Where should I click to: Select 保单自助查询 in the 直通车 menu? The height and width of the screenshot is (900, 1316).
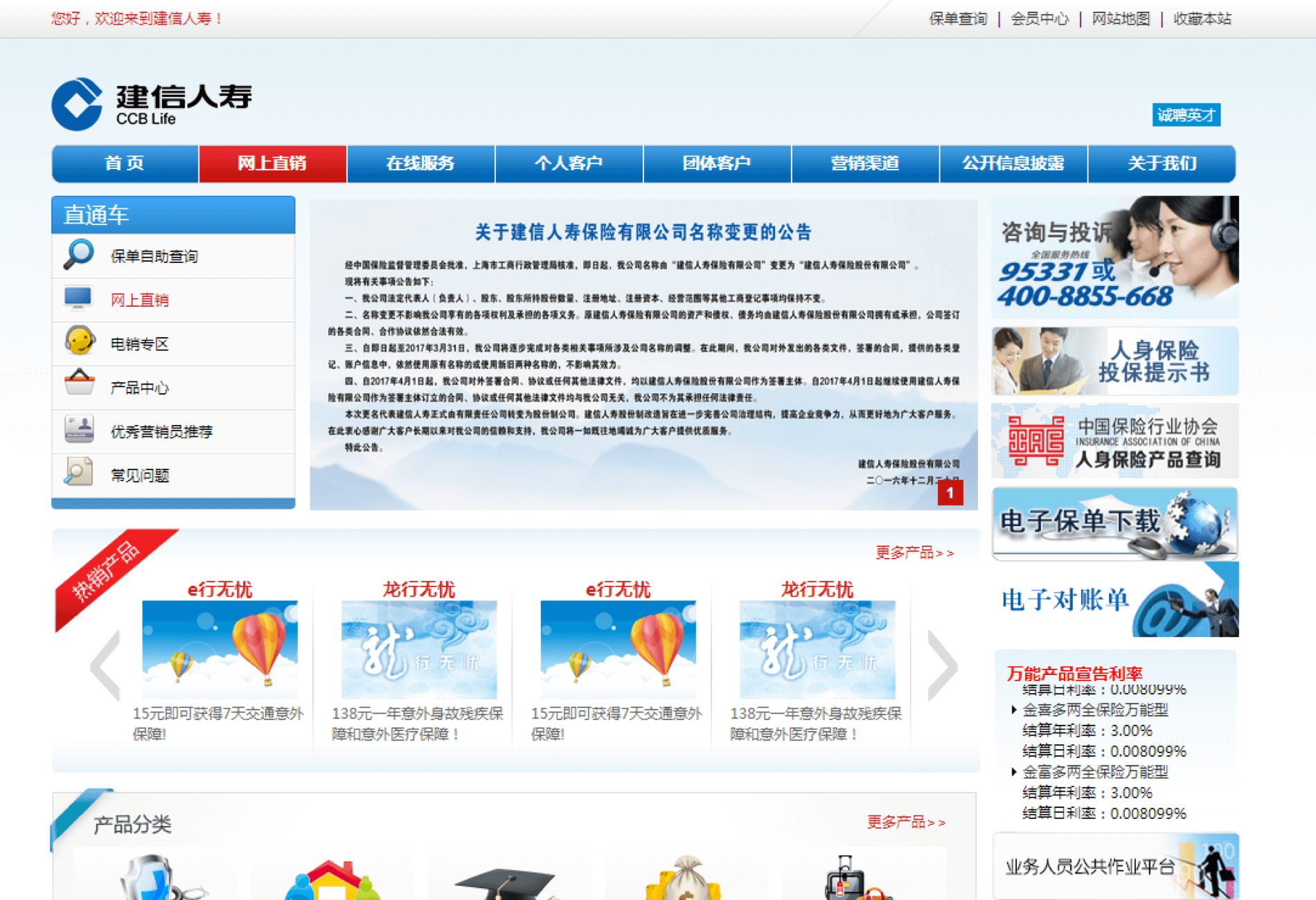173,256
